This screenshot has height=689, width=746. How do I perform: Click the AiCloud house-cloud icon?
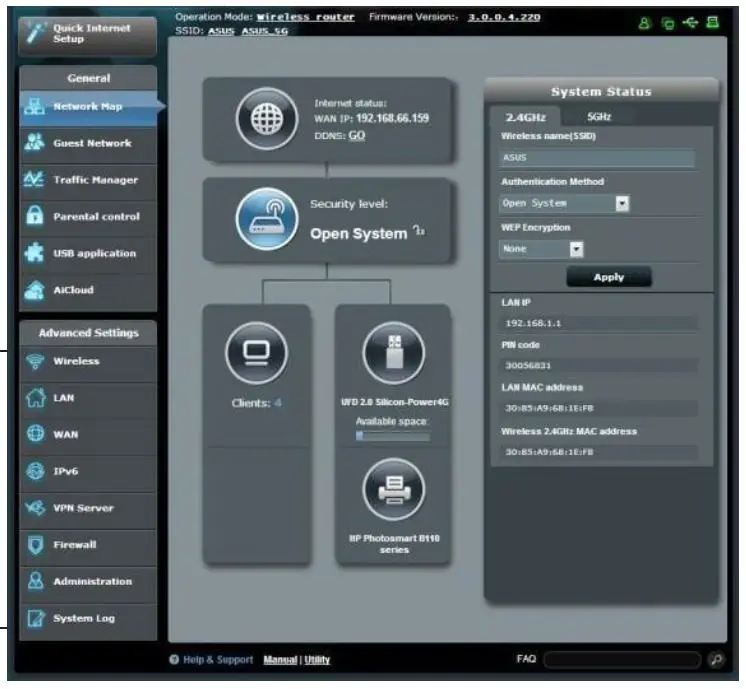pos(34,290)
